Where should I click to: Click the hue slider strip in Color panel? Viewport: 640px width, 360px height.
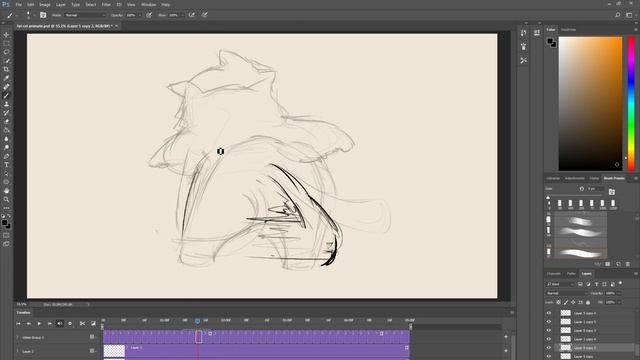point(631,103)
